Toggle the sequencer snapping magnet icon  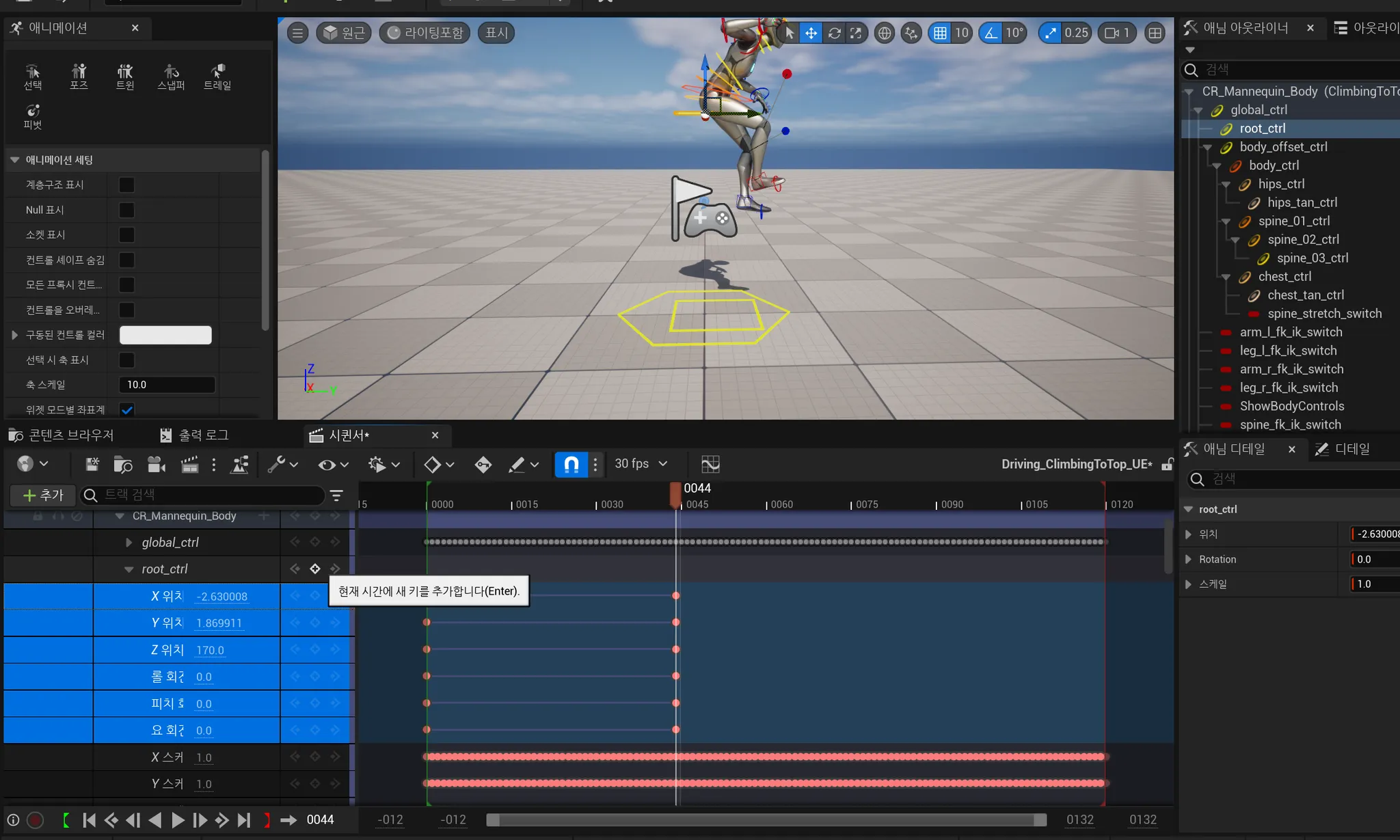tap(571, 464)
